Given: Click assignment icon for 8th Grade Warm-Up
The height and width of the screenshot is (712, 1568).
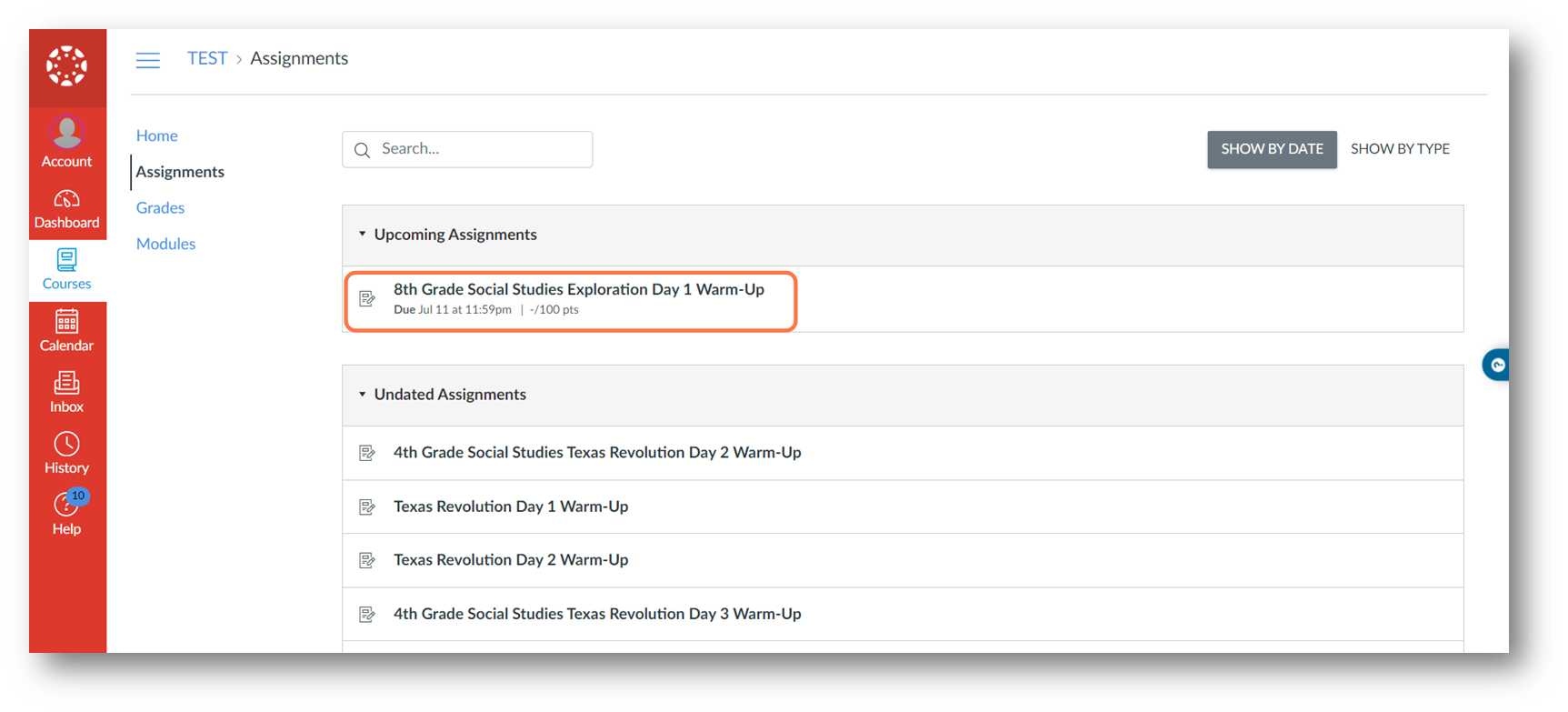Looking at the screenshot, I should coord(367,298).
